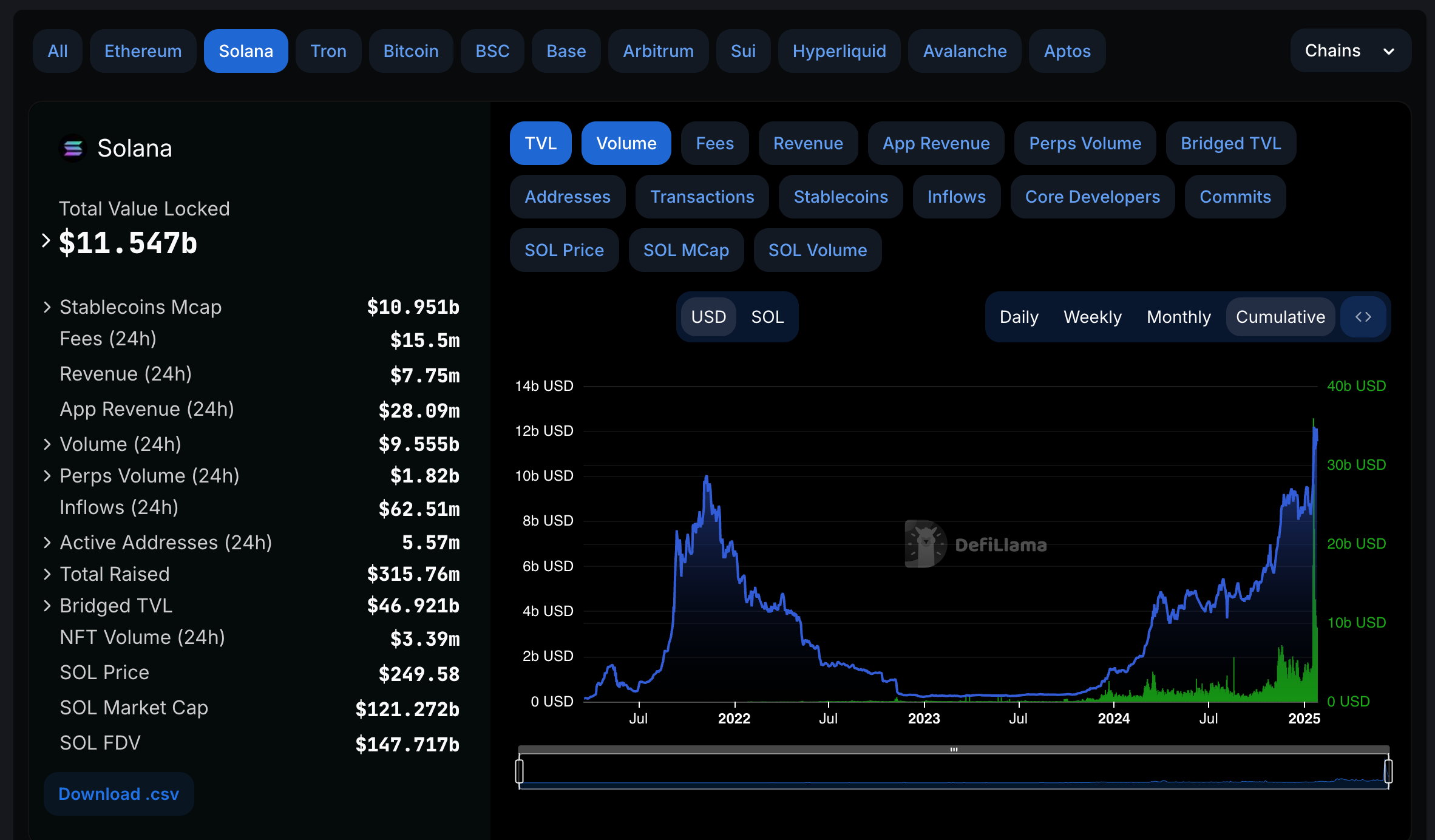
Task: Download the .csv data file
Action: 119,794
